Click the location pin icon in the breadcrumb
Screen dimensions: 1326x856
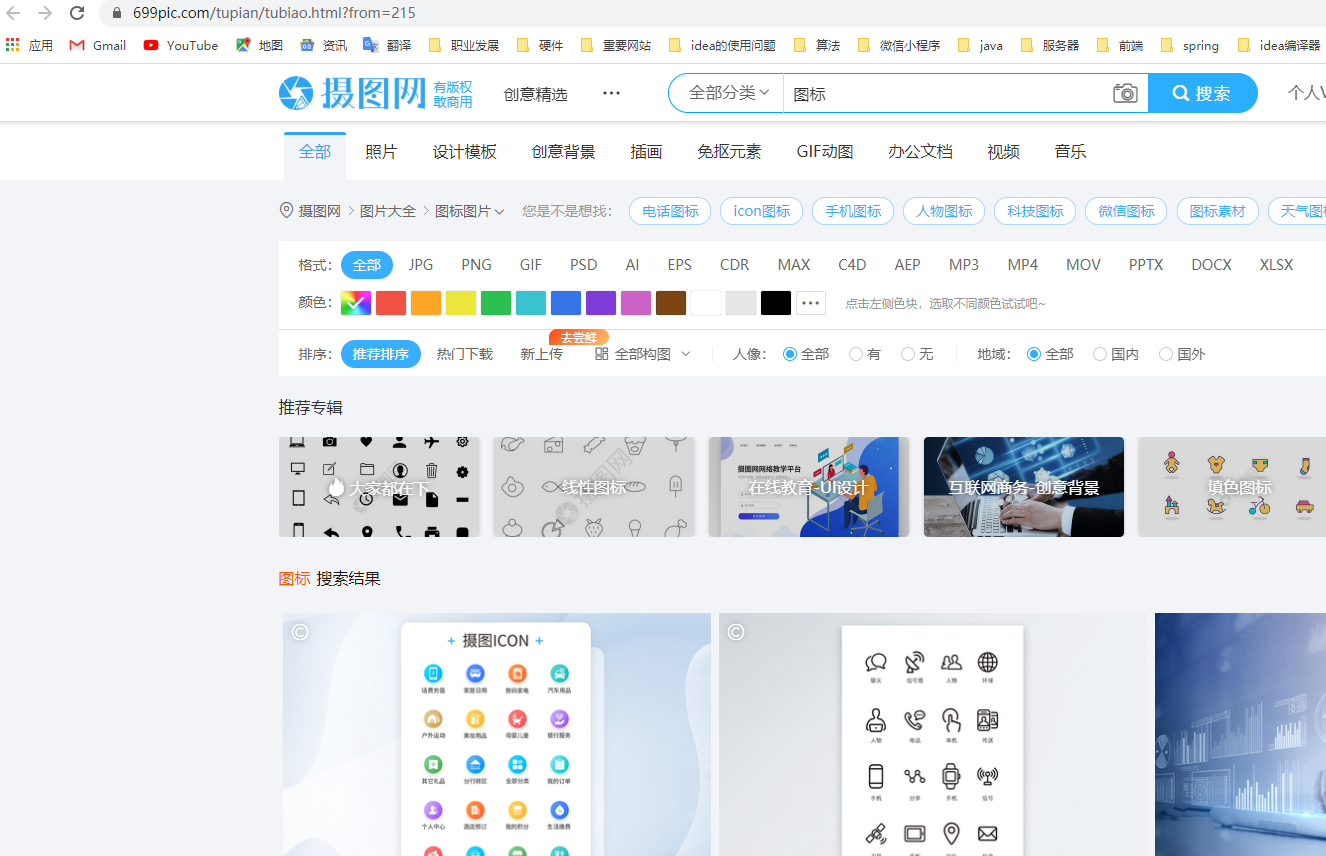286,211
